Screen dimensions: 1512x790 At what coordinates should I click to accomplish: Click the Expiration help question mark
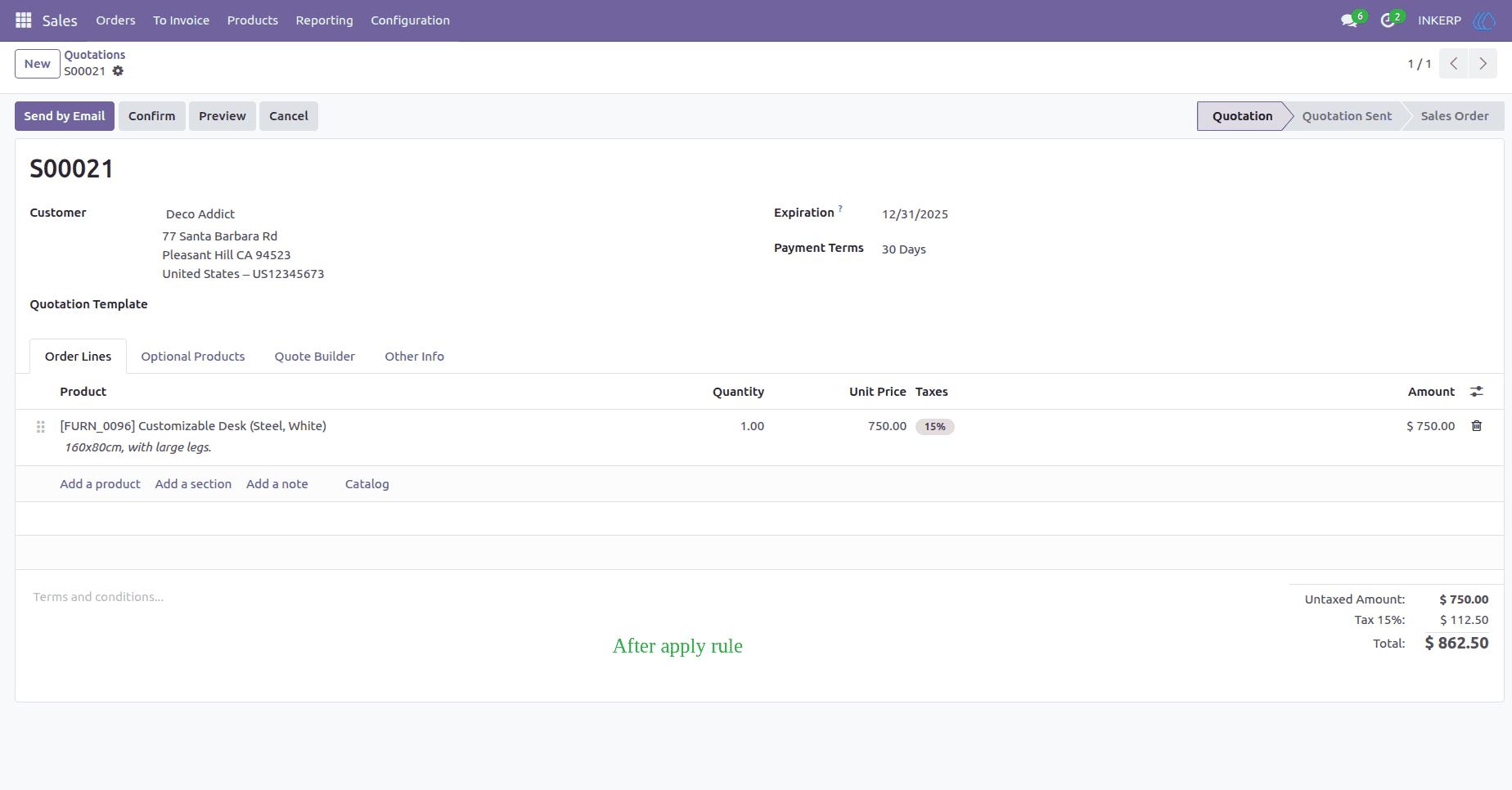pyautogui.click(x=840, y=209)
